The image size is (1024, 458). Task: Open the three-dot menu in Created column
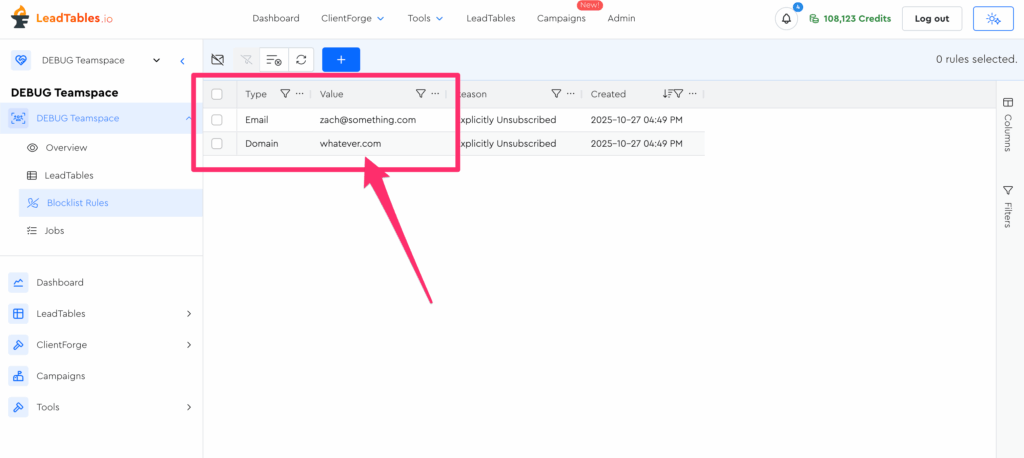pyautogui.click(x=693, y=94)
